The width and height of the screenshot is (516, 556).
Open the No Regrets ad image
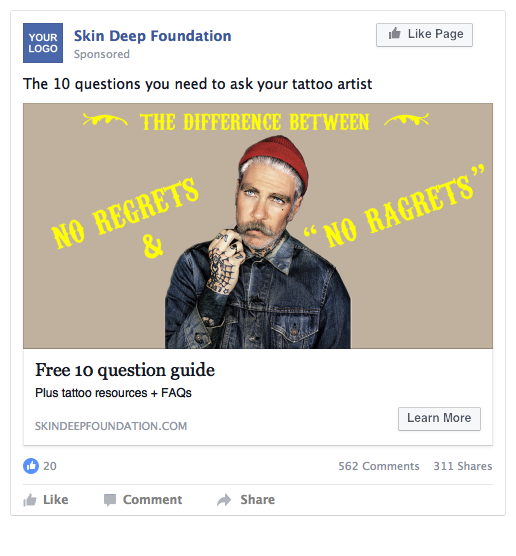(258, 226)
